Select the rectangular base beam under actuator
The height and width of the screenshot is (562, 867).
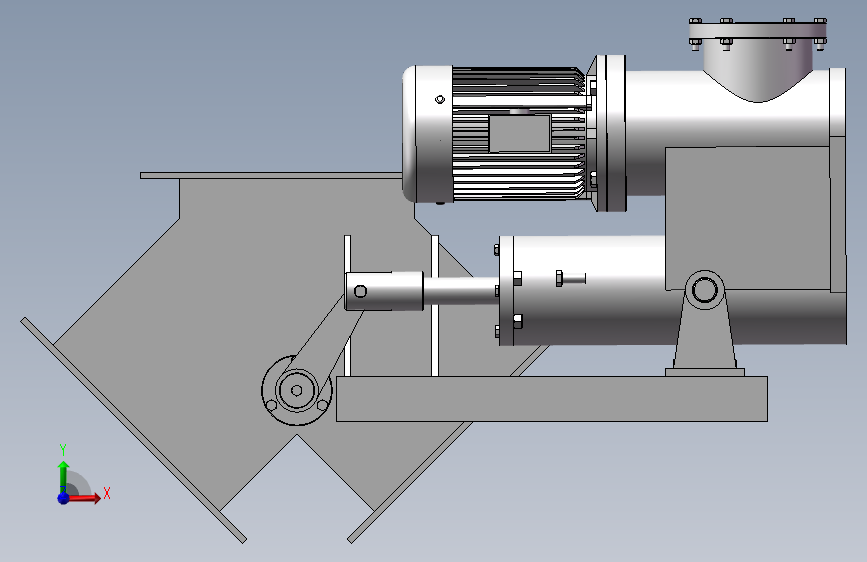pyautogui.click(x=551, y=399)
